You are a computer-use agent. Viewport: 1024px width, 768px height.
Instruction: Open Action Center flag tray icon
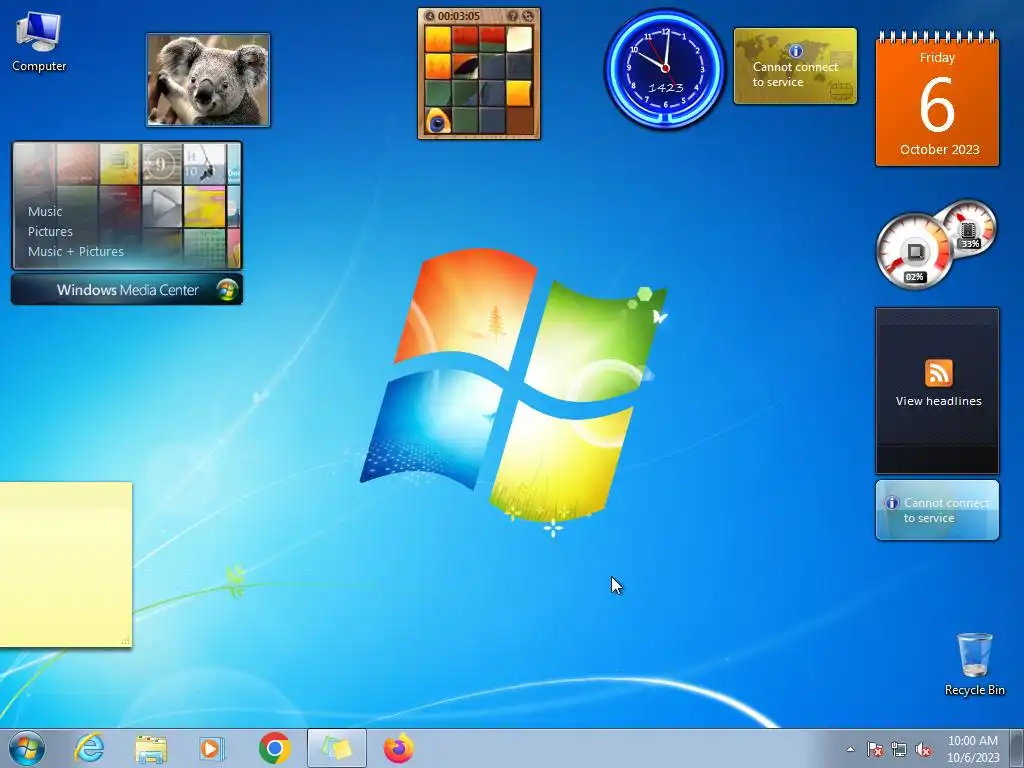coord(874,749)
